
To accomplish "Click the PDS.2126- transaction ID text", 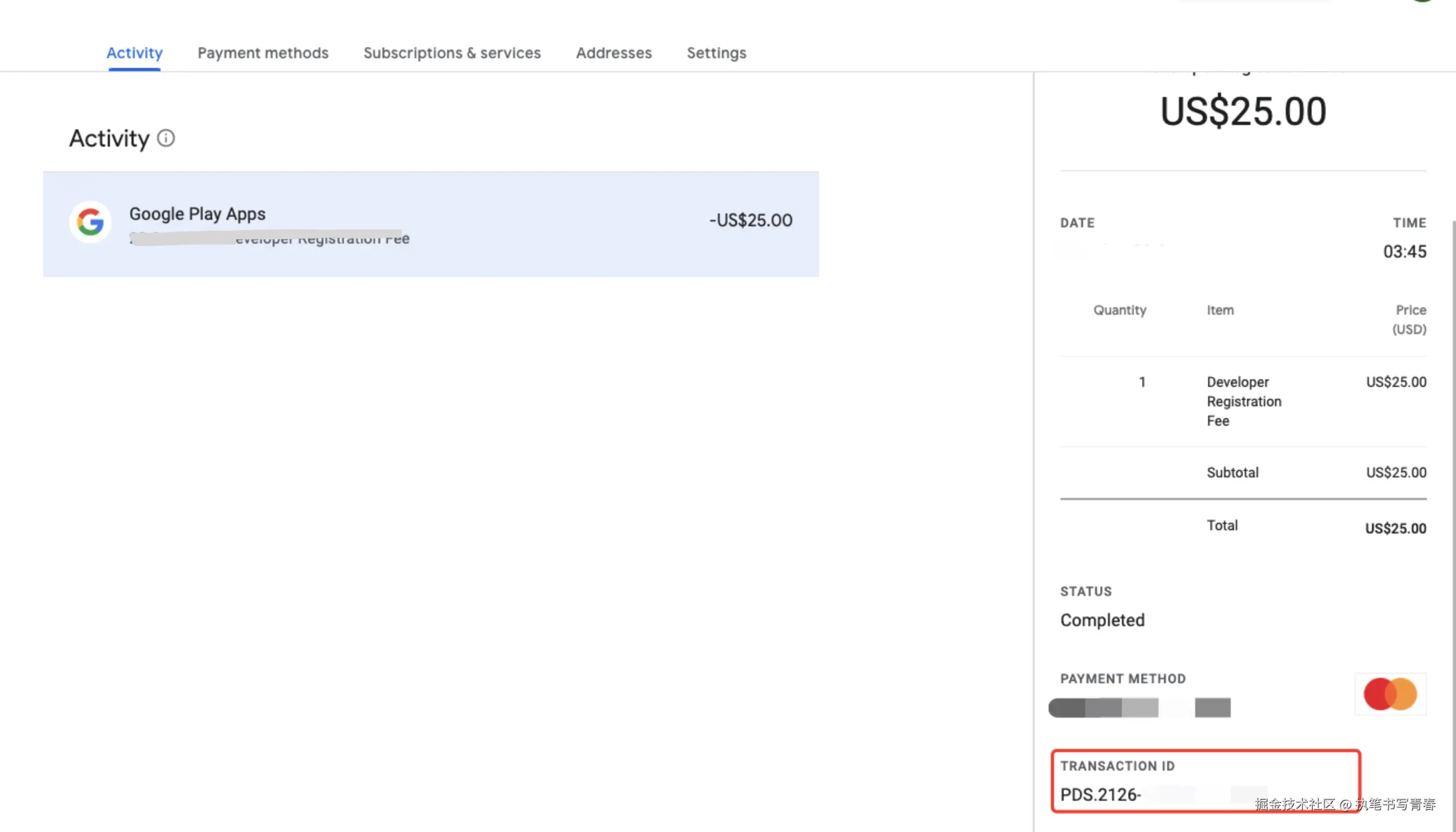I will click(x=1100, y=794).
